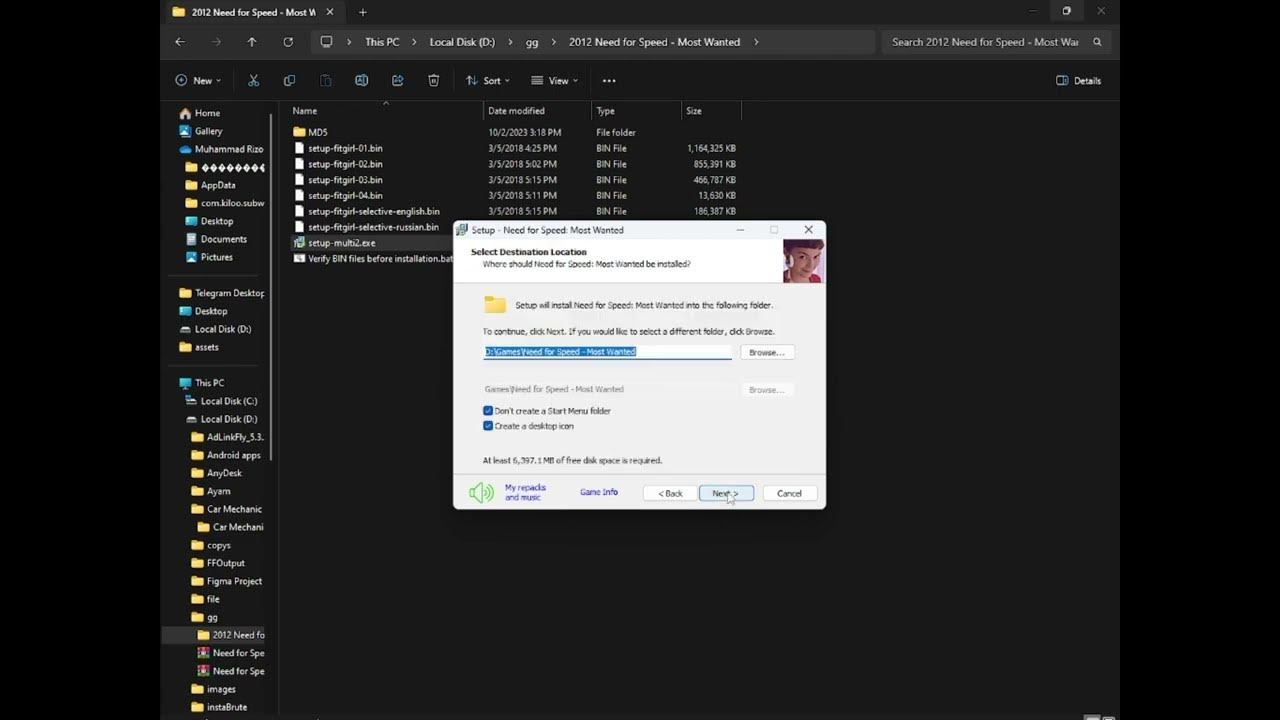The width and height of the screenshot is (1280, 720).
Task: Sort by Date modified column header
Action: (x=516, y=111)
